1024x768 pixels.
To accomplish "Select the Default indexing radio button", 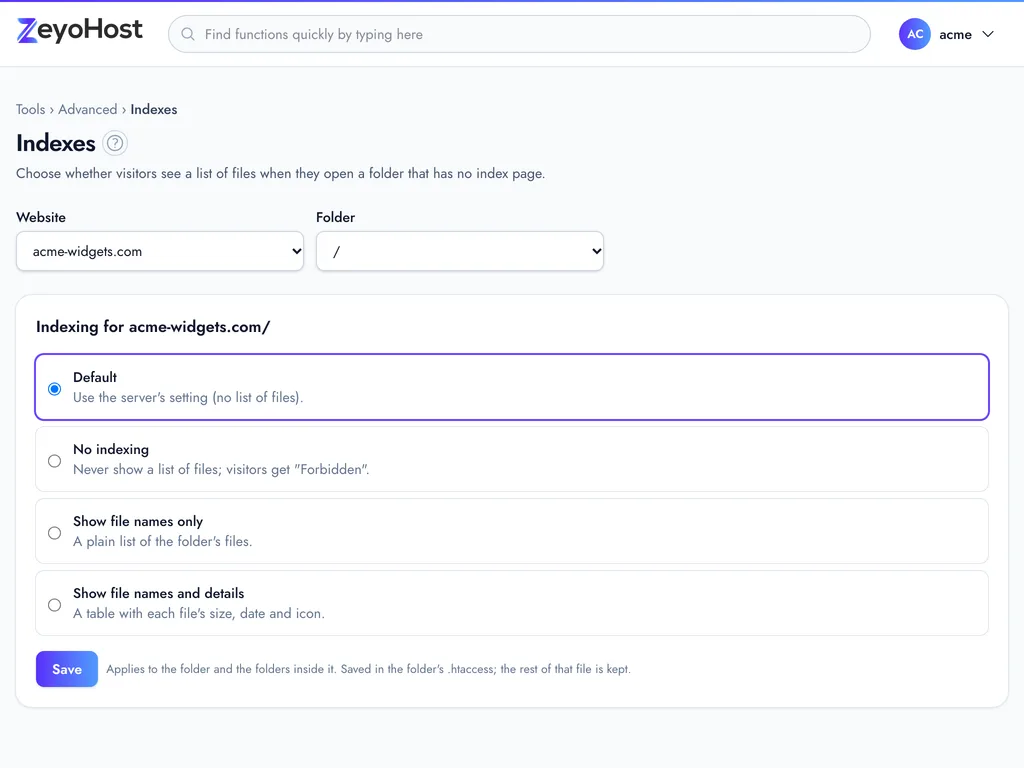I will click(x=55, y=389).
